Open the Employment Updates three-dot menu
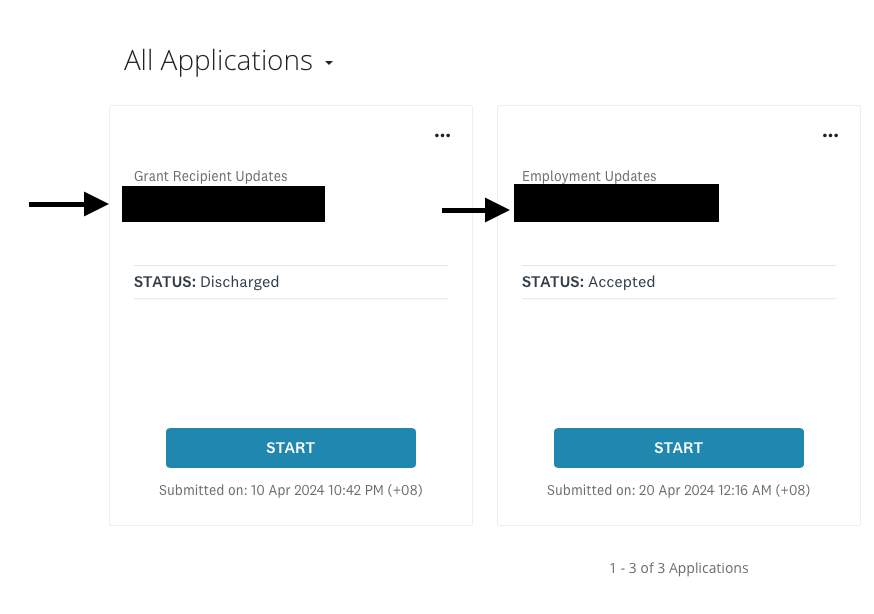The height and width of the screenshot is (614, 874). coord(830,136)
